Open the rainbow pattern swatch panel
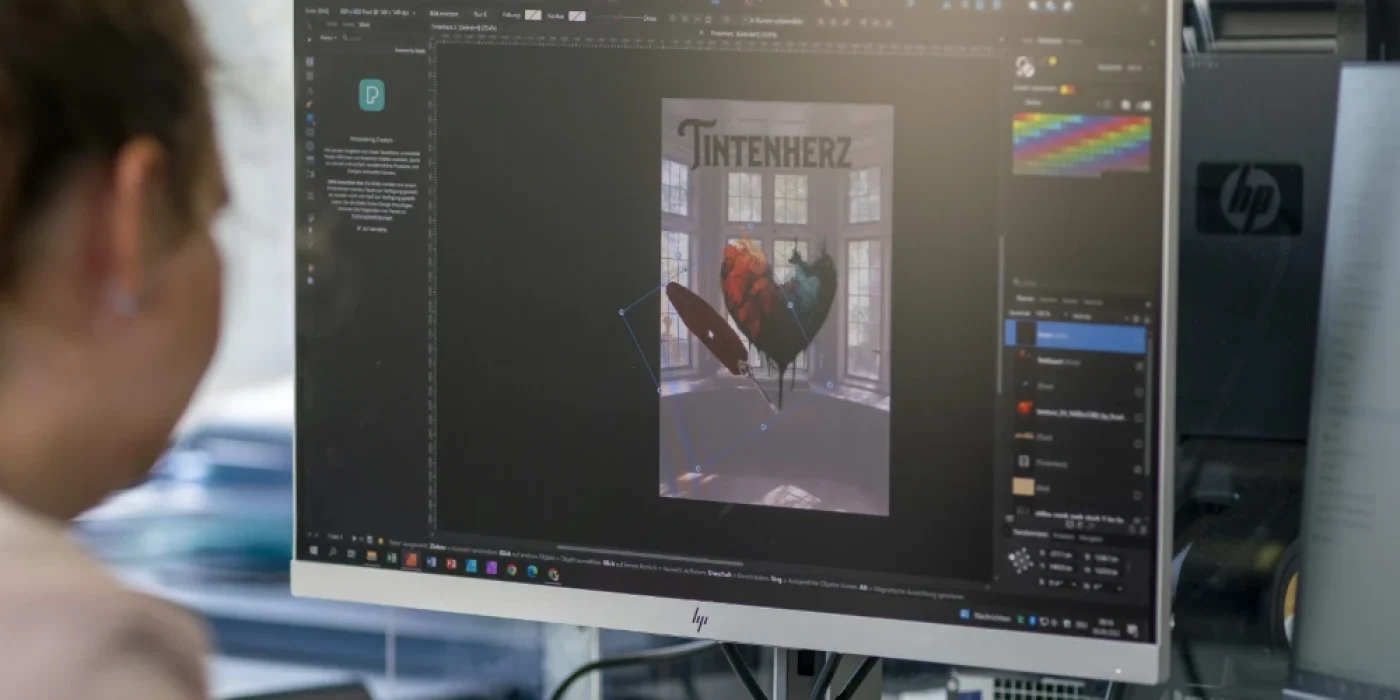This screenshot has width=1400, height=700. 1080,148
